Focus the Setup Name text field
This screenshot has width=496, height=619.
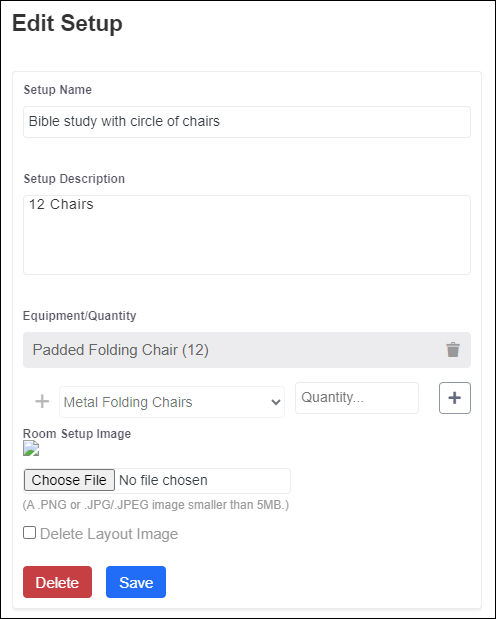pyautogui.click(x=247, y=122)
